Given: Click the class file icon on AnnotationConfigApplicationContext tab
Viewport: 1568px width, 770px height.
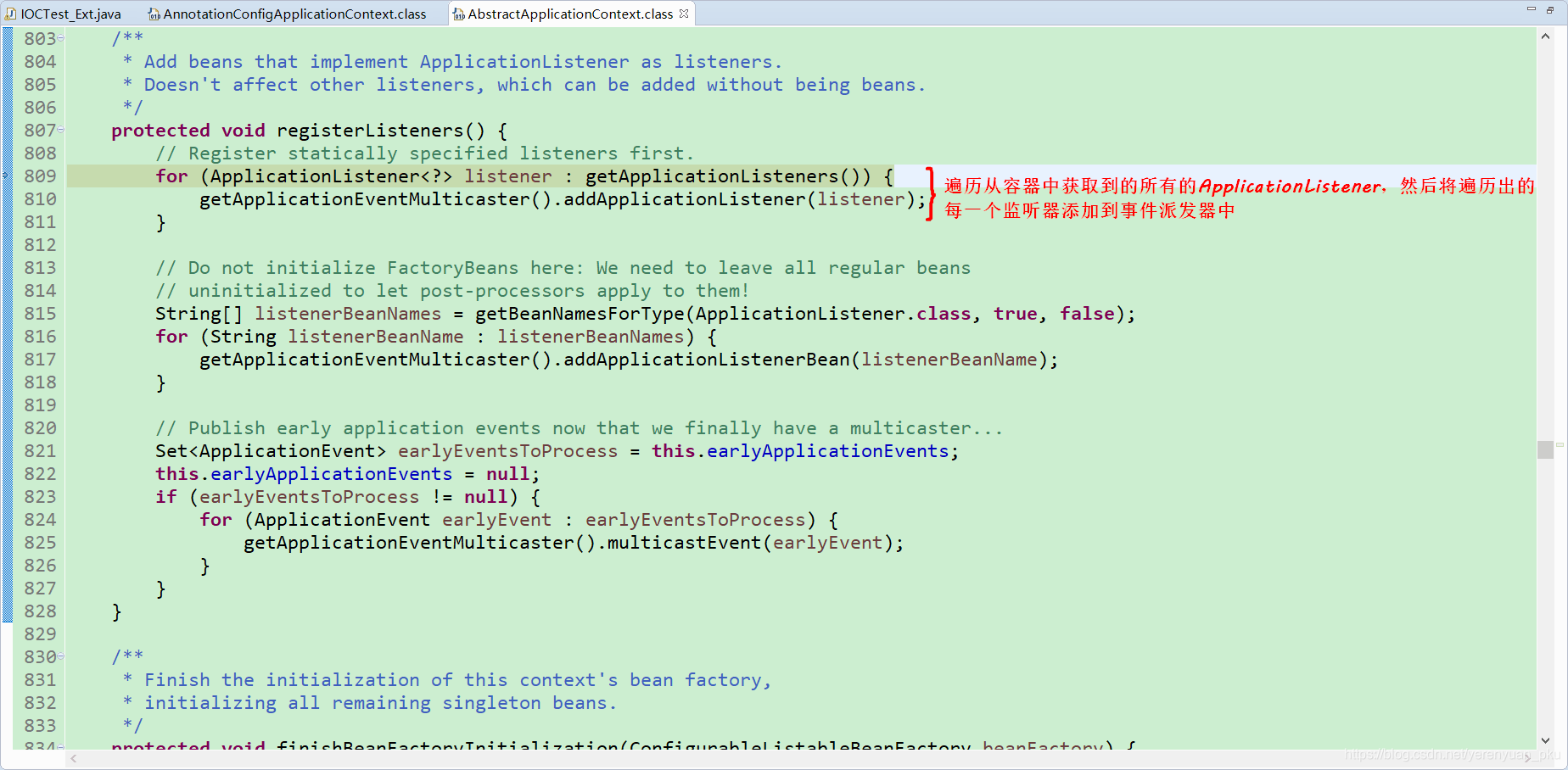Looking at the screenshot, I should [x=154, y=14].
